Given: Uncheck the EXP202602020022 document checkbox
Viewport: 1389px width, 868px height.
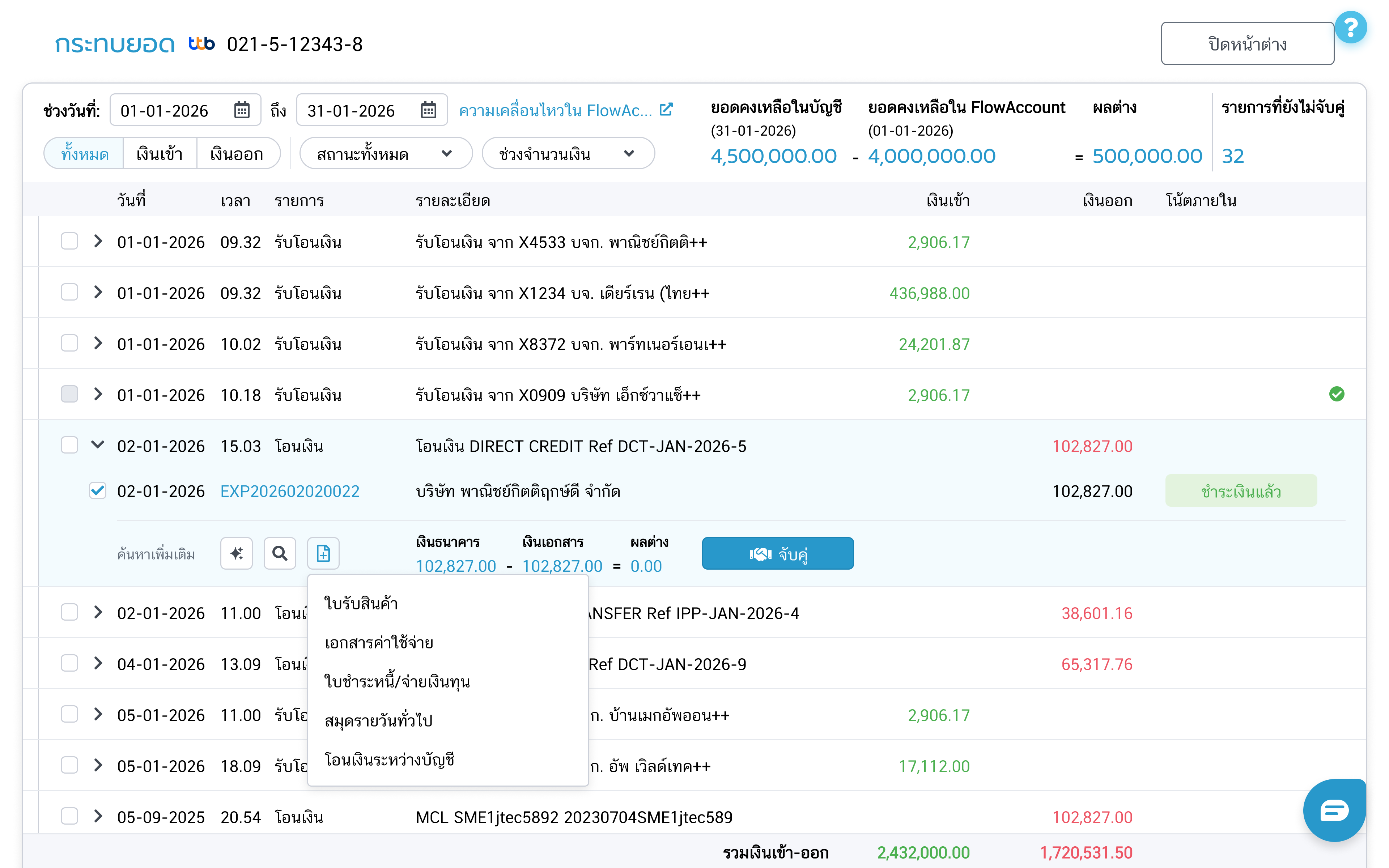Looking at the screenshot, I should tap(98, 491).
